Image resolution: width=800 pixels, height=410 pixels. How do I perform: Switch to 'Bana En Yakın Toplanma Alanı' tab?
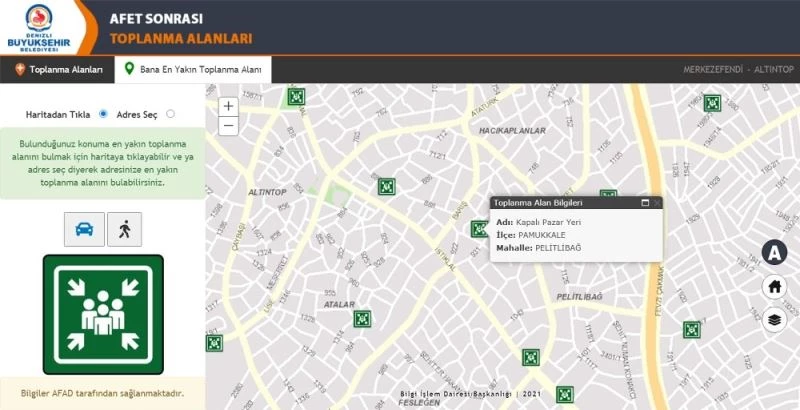click(x=192, y=70)
